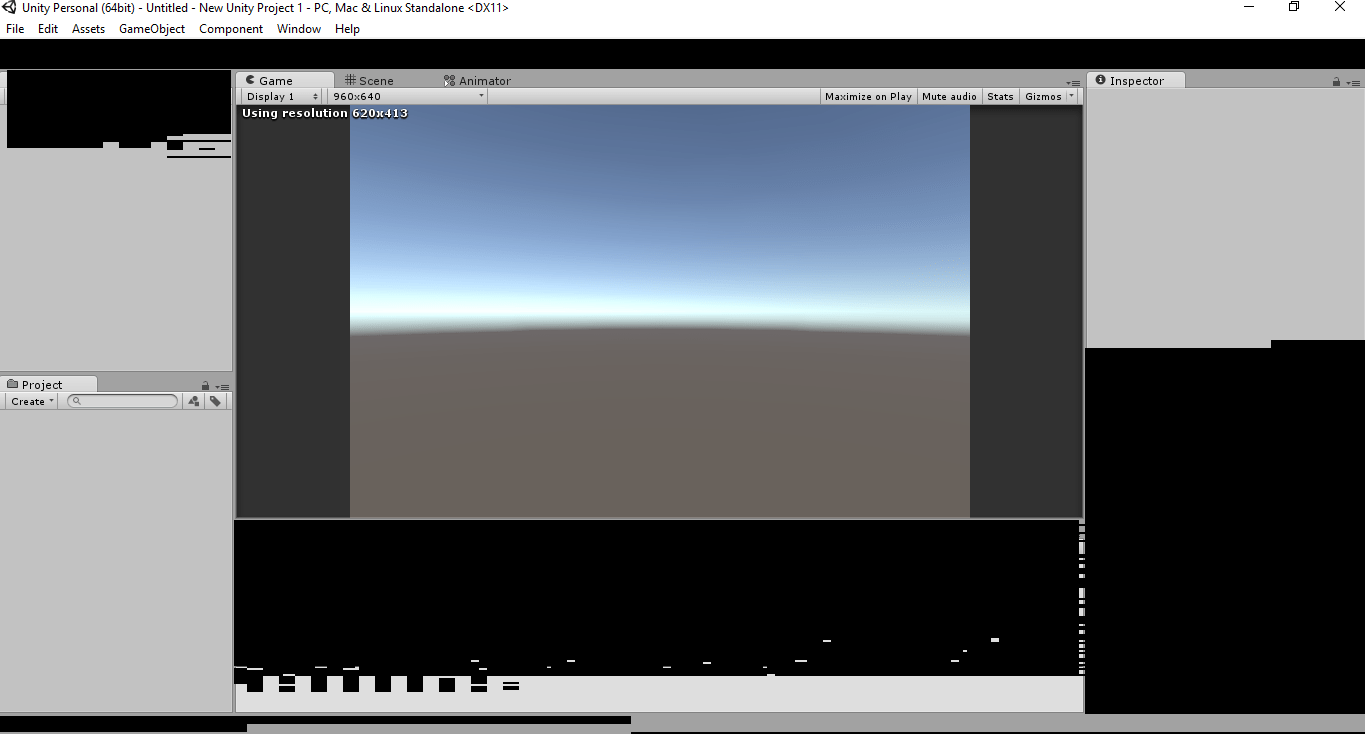Mute audio in the Game view
Viewport: 1365px width, 734px height.
[948, 96]
